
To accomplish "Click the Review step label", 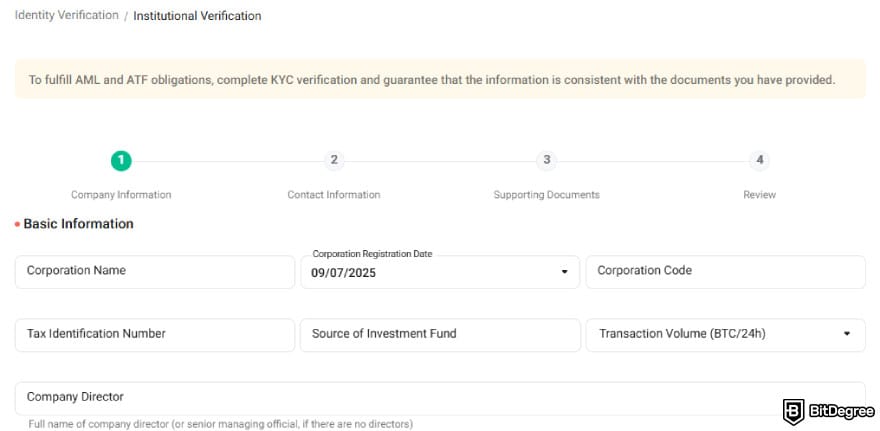I will tap(759, 195).
